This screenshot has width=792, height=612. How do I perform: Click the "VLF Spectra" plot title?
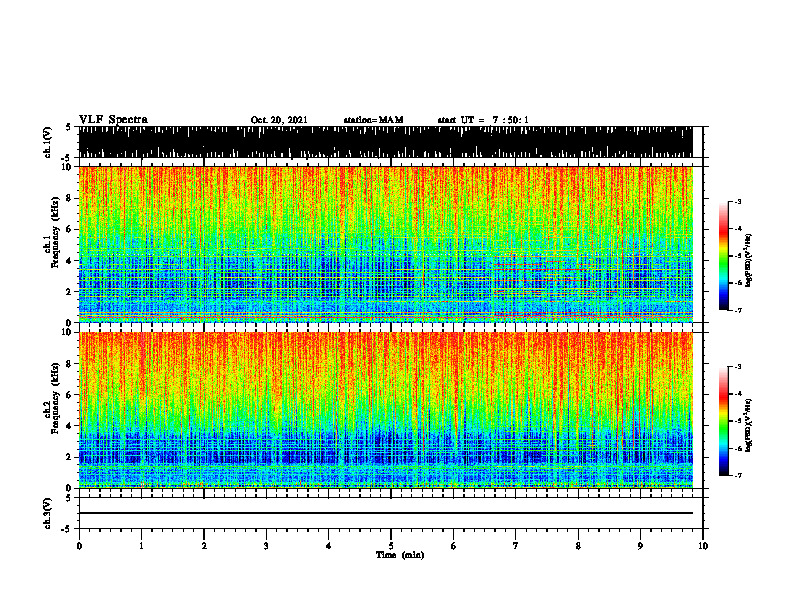[x=113, y=120]
